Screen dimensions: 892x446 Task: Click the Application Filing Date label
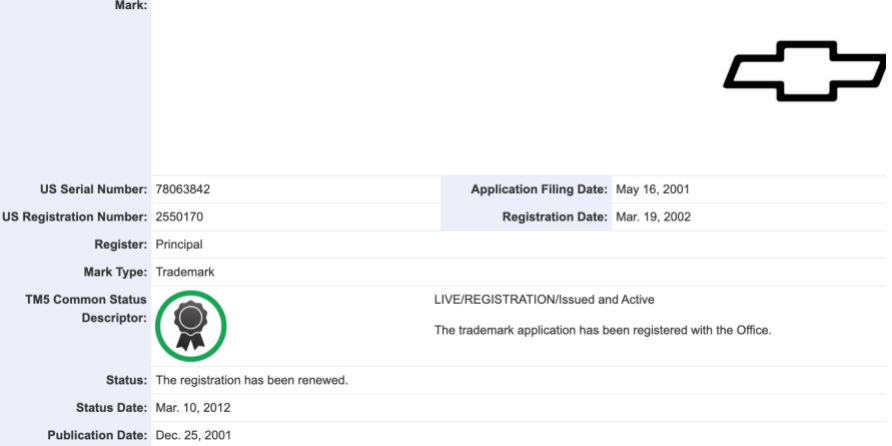pos(539,189)
